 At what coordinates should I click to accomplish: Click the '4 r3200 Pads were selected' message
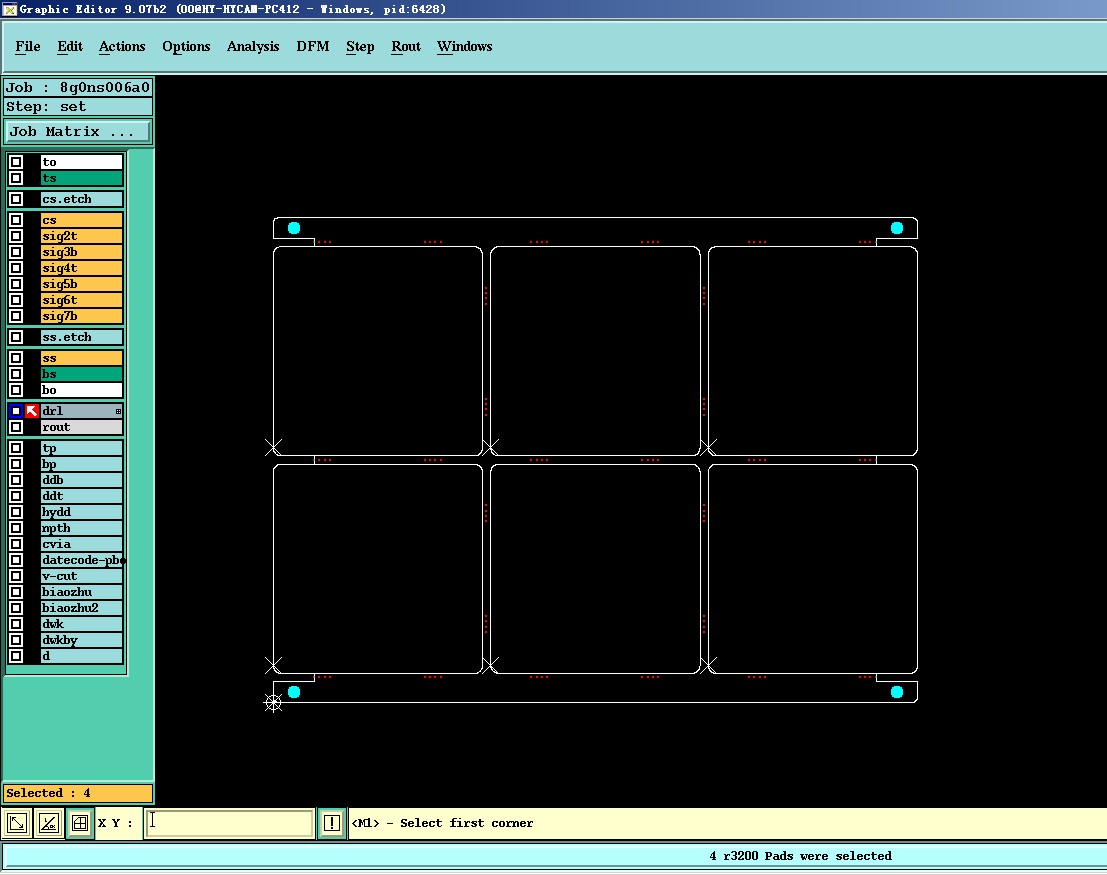coord(801,856)
